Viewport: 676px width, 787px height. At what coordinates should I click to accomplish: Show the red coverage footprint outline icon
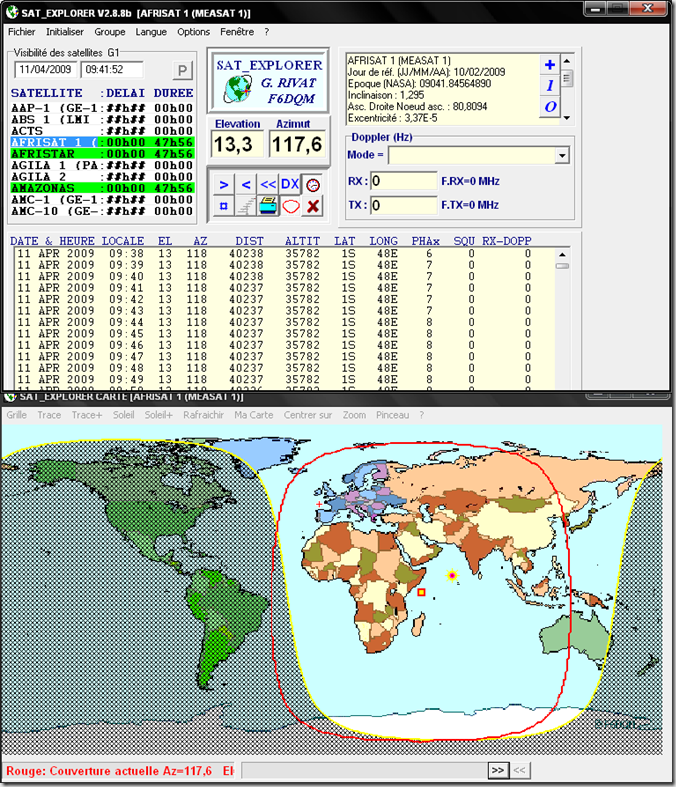pyautogui.click(x=290, y=206)
